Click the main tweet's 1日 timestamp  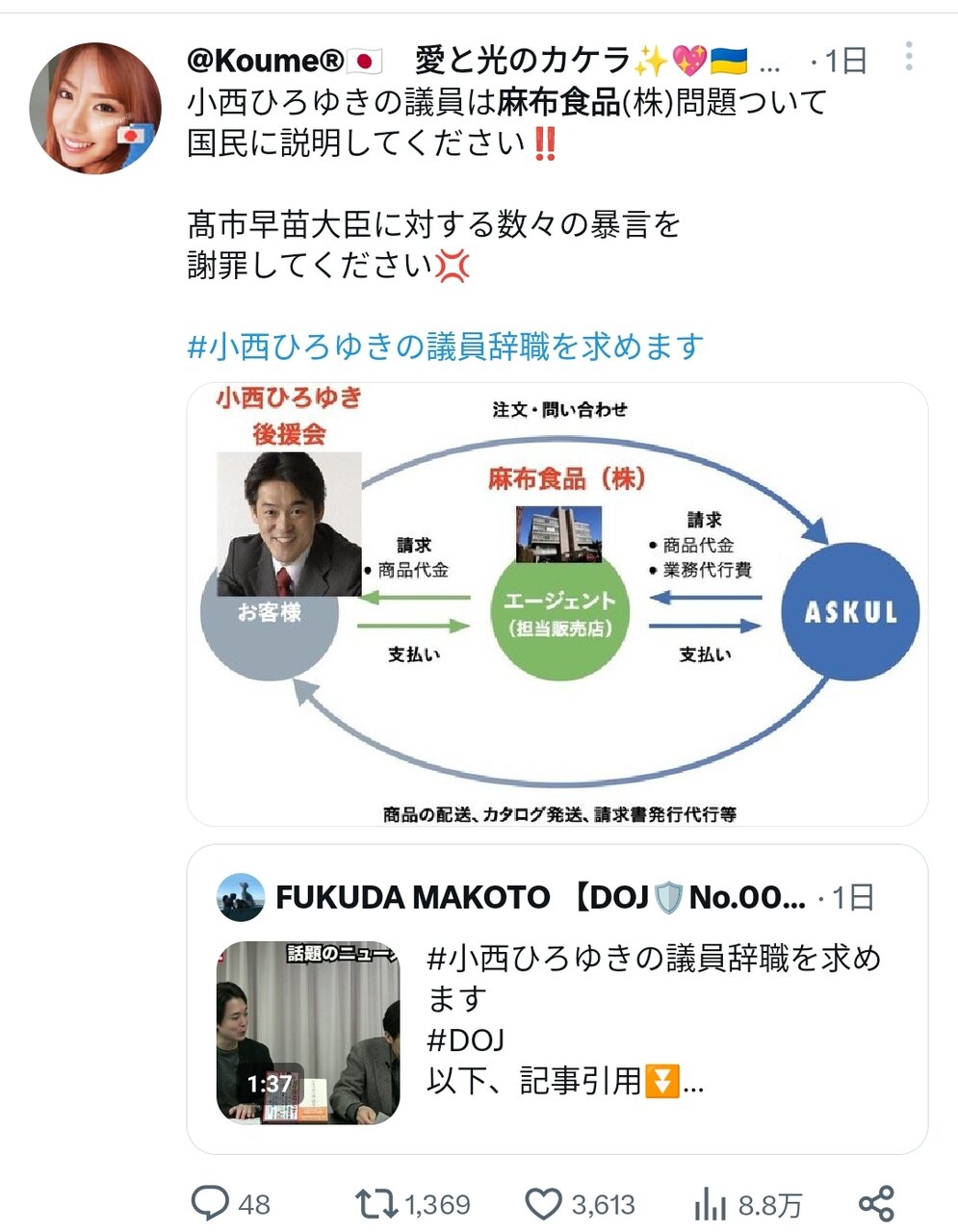839,62
